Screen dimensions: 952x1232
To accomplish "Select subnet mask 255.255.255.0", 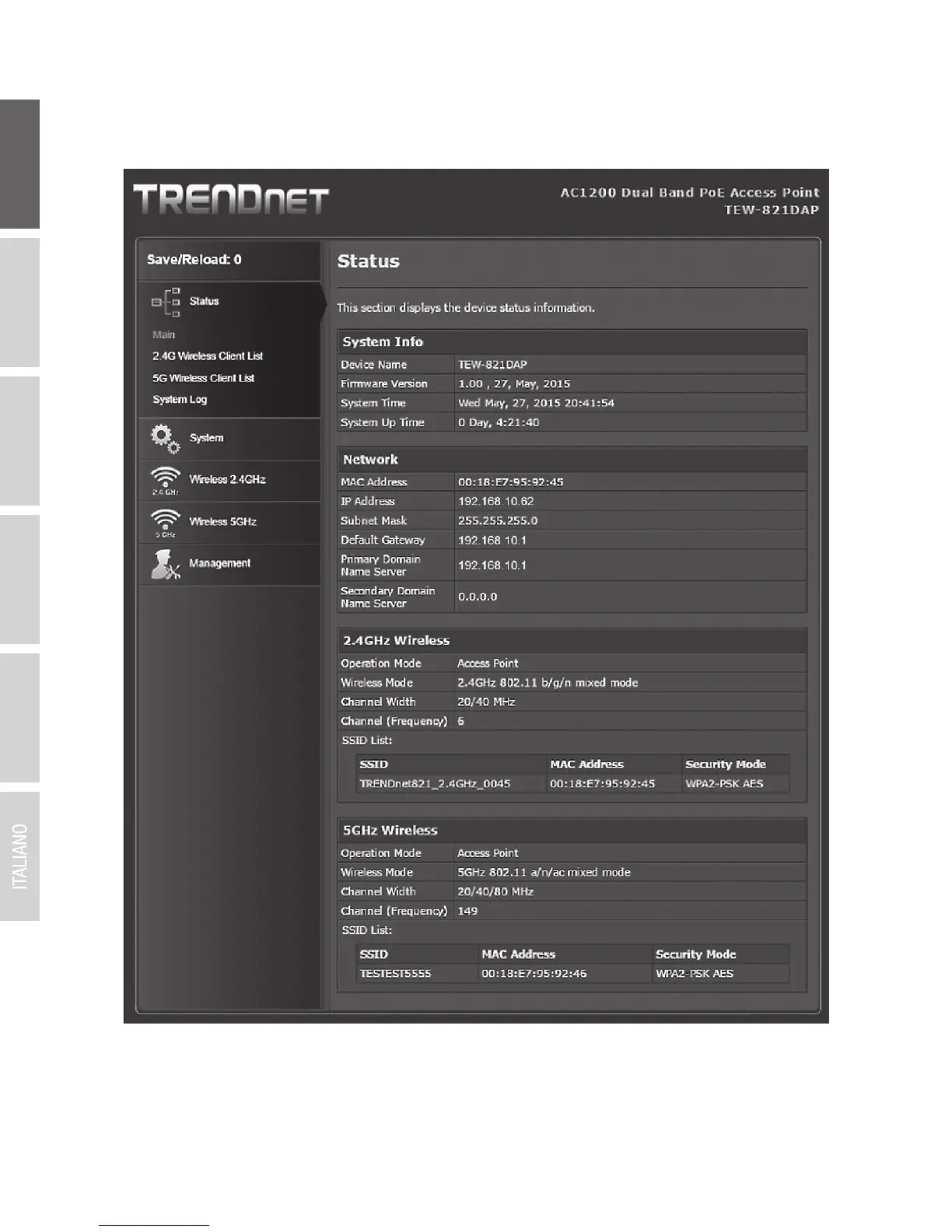I will 498,521.
